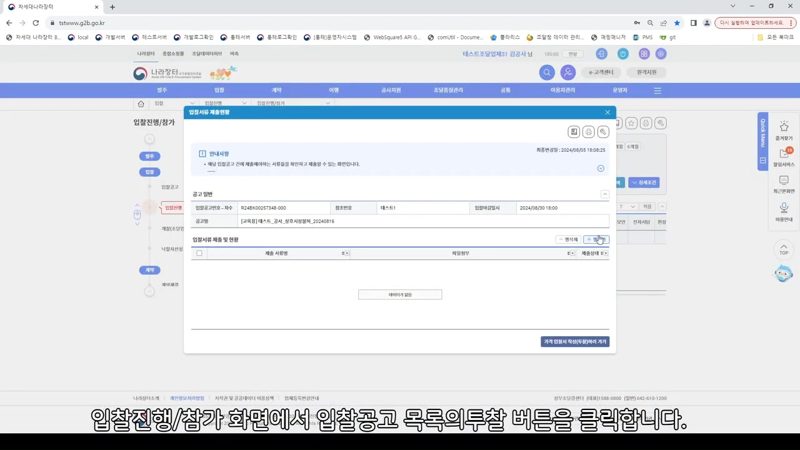
Task: Tick the select-all checkbox in 제출 서류명 header
Action: (x=199, y=253)
